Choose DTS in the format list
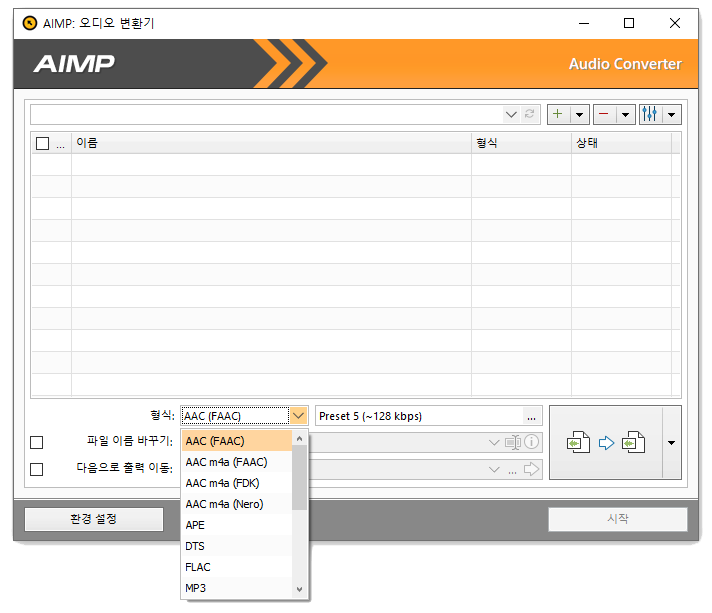Viewport: 712px width, 613px height. click(237, 546)
